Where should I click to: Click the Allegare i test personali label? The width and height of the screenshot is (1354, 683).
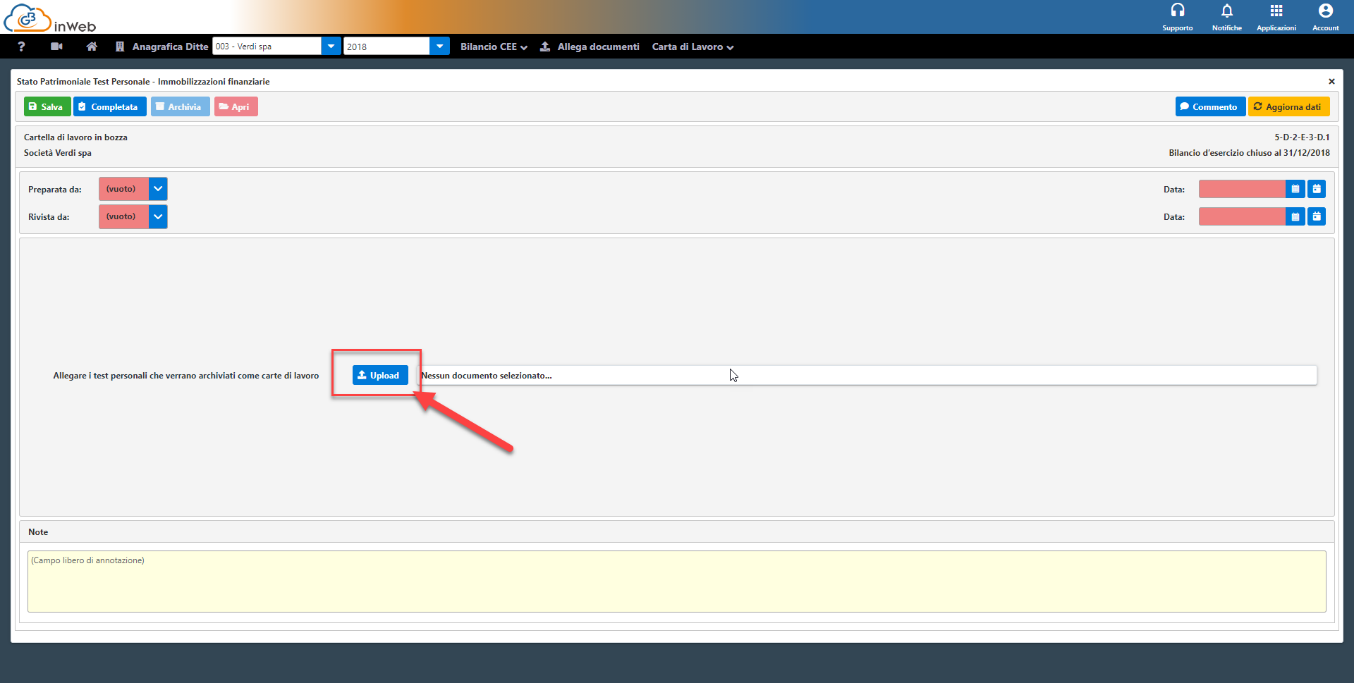[186, 375]
